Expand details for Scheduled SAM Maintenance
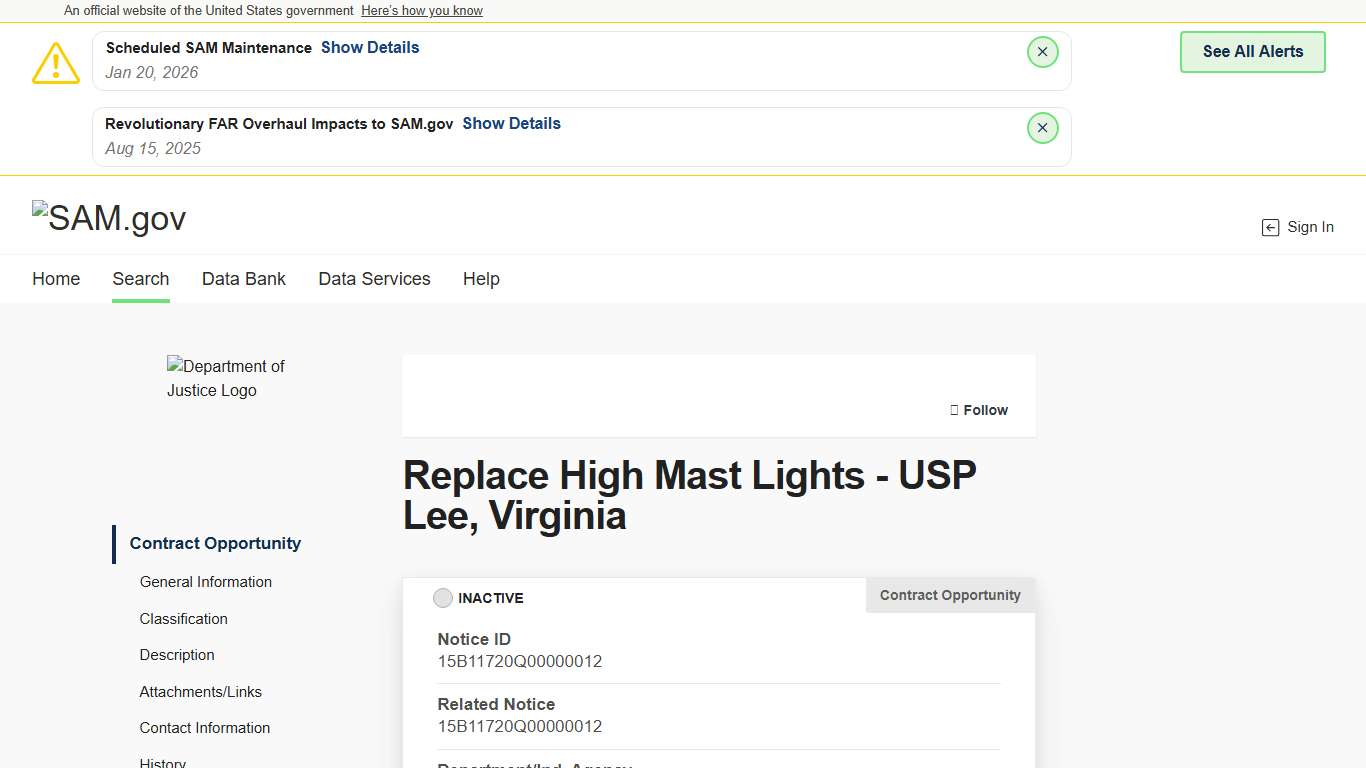 (370, 48)
